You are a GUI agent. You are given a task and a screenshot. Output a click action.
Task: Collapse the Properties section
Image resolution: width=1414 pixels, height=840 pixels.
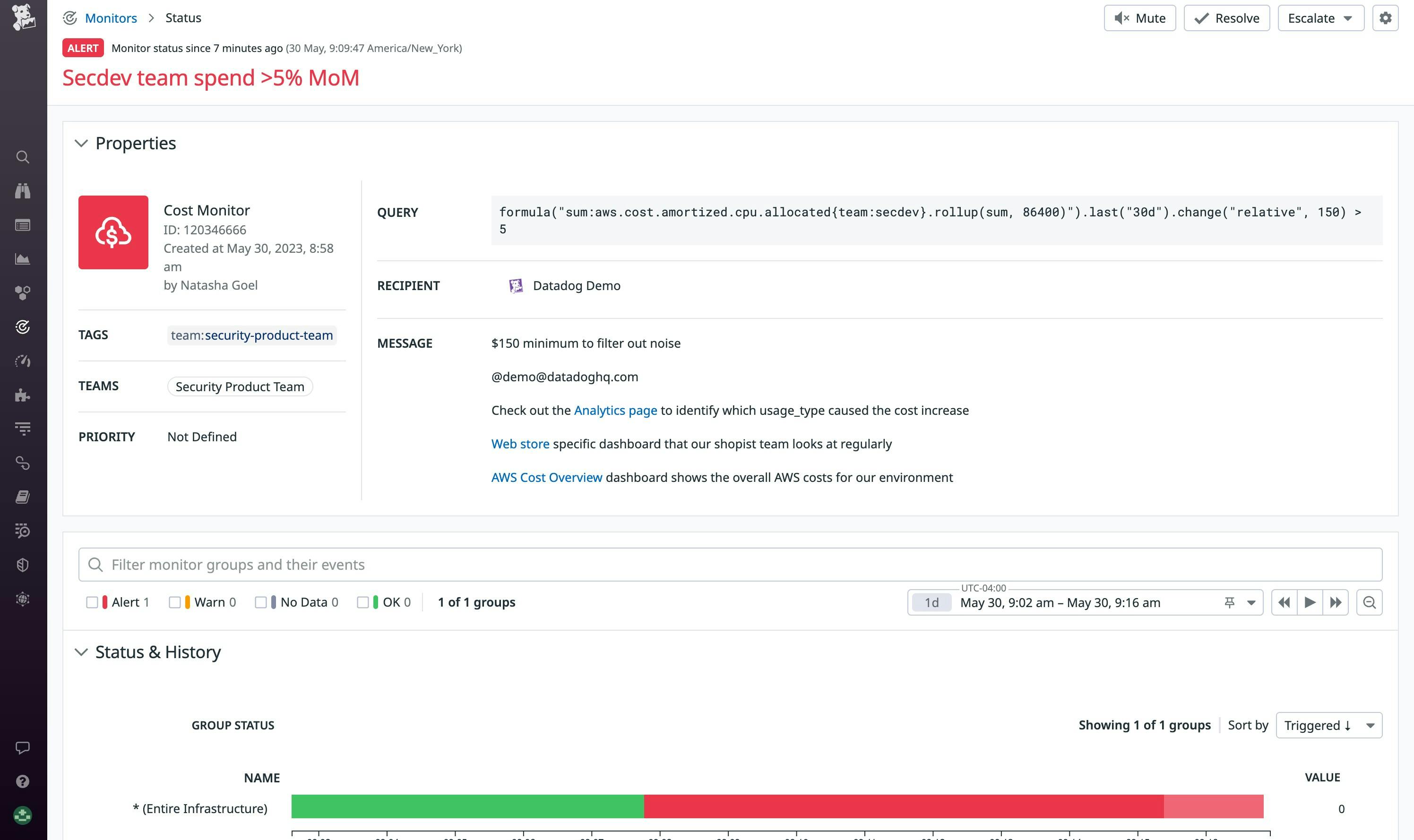tap(81, 143)
